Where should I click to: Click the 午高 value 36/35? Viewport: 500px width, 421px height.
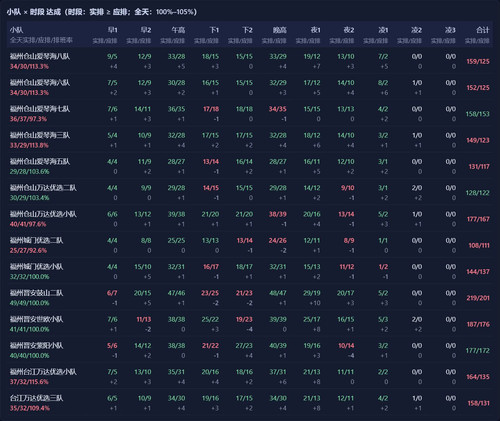pyautogui.click(x=176, y=109)
